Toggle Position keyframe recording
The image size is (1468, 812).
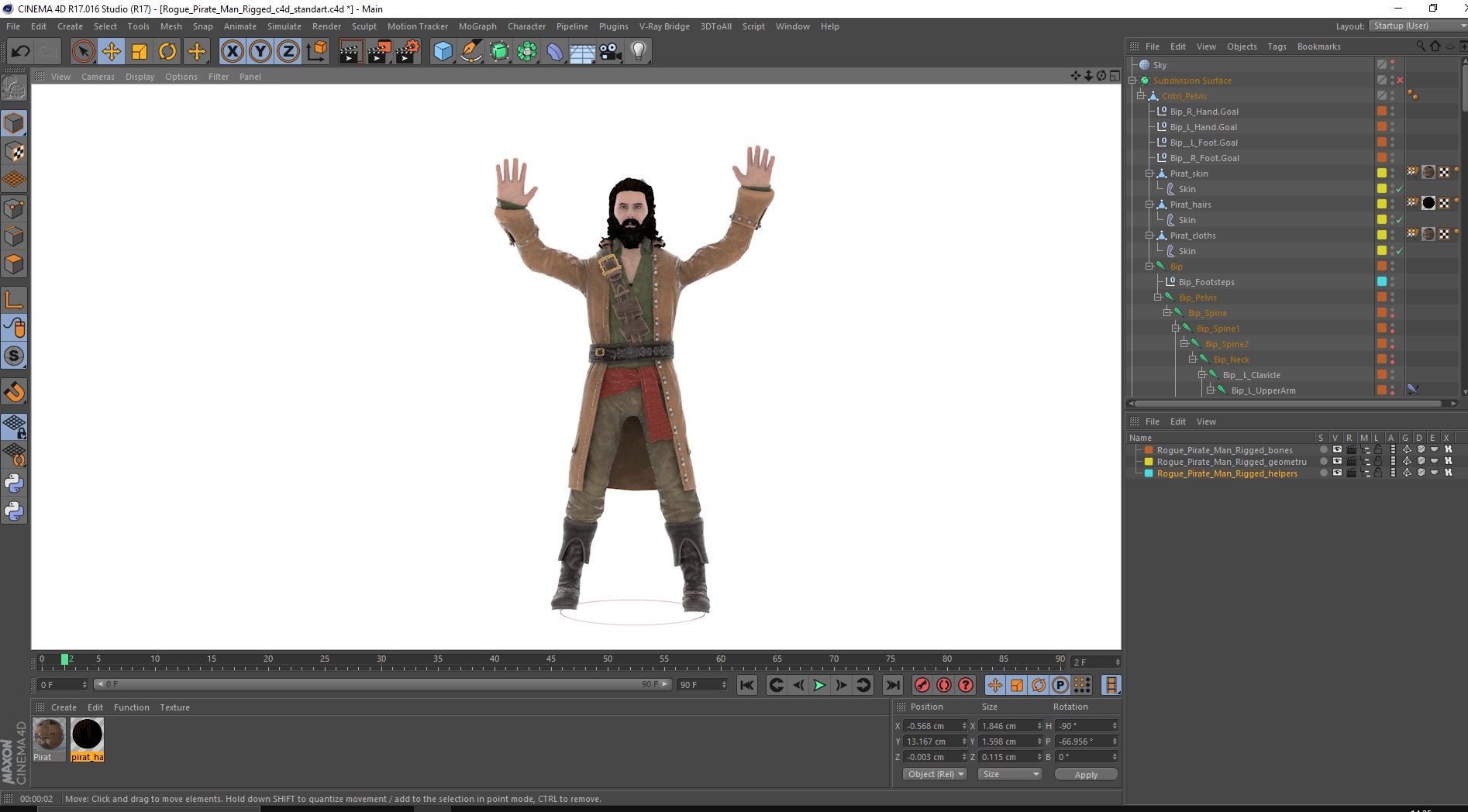(995, 685)
